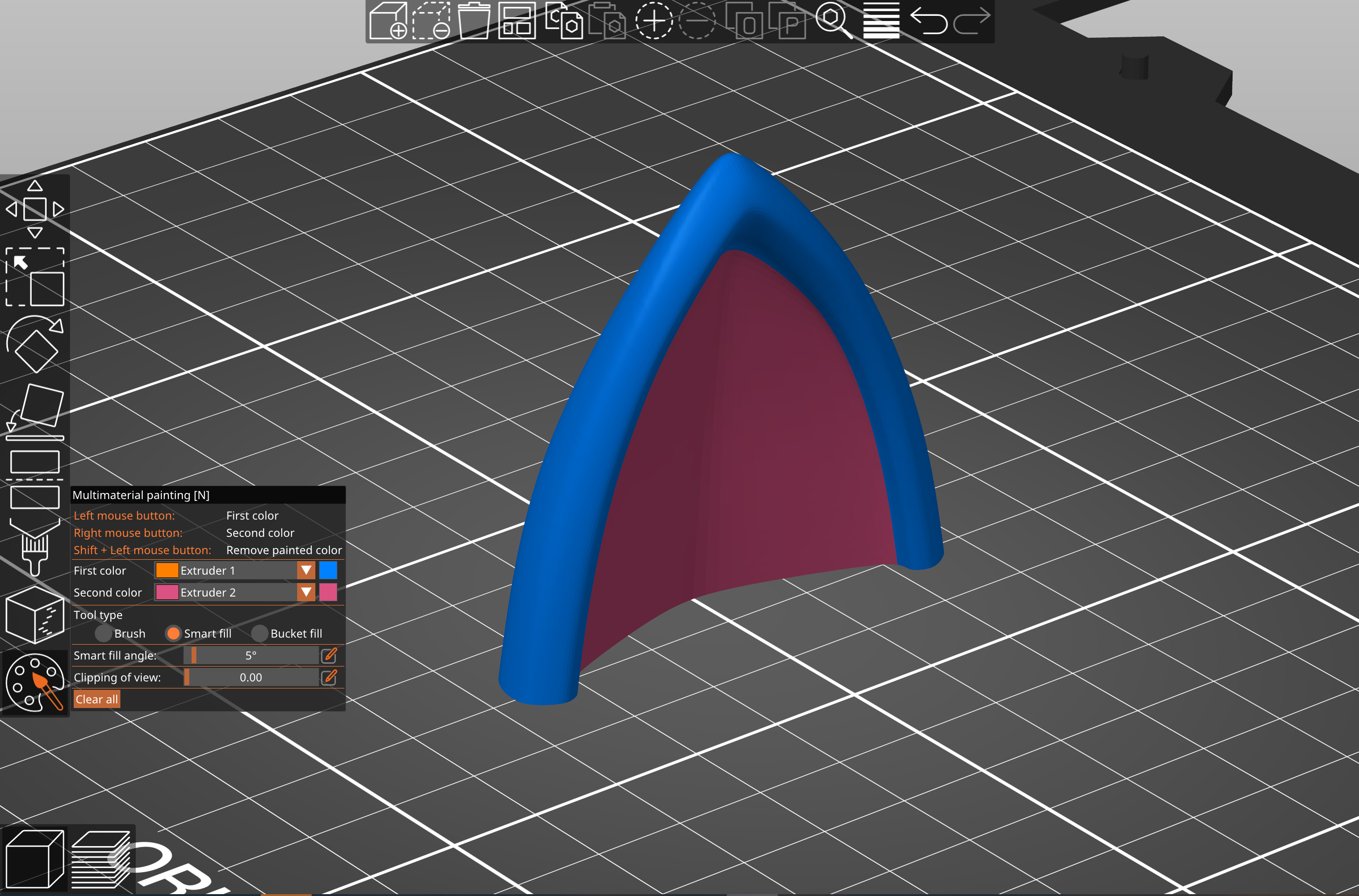Add an instance with the plus icon
The image size is (1359, 896).
(x=654, y=21)
